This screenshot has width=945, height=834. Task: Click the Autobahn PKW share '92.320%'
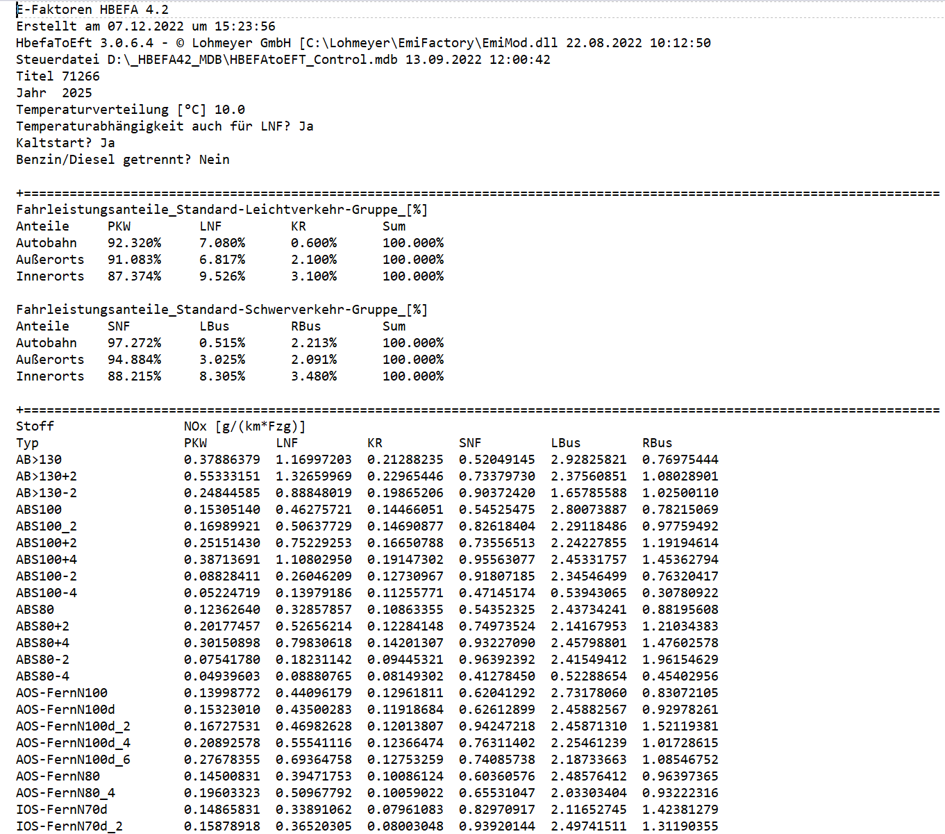134,243
